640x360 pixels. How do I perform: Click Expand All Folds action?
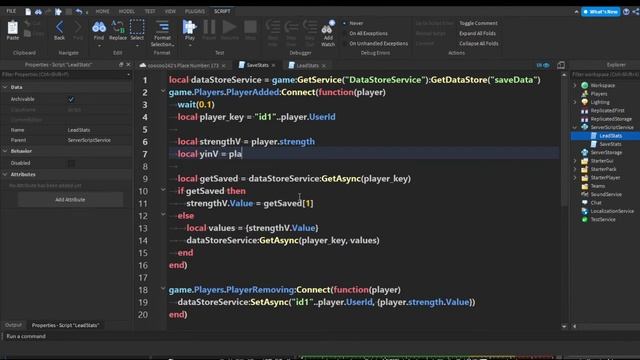(478, 33)
